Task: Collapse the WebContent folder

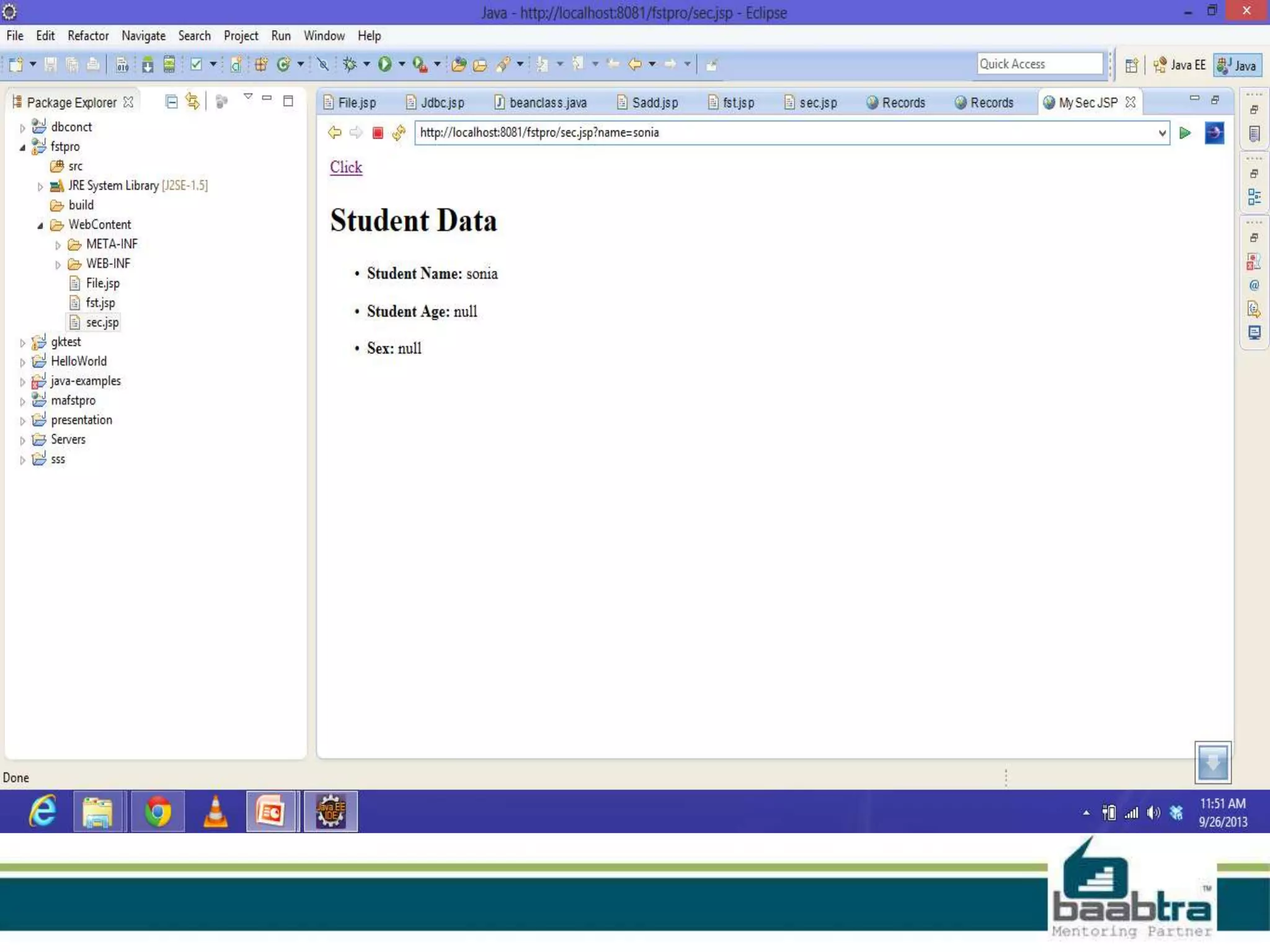Action: (x=40, y=226)
